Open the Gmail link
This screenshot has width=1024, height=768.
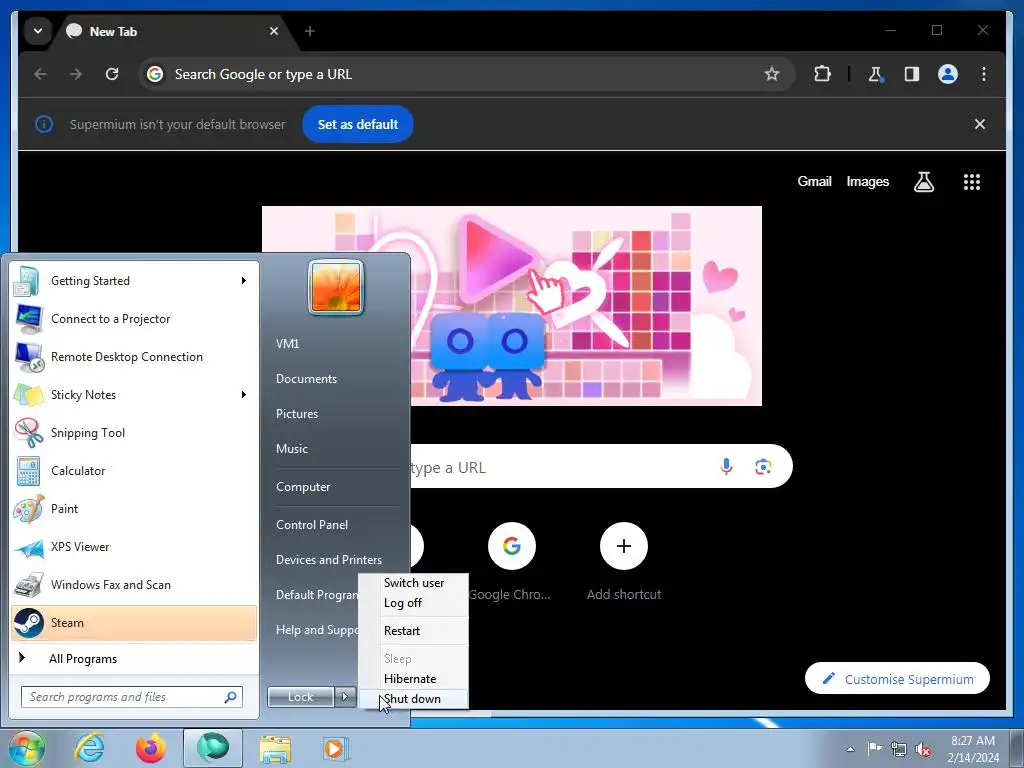[x=814, y=182]
